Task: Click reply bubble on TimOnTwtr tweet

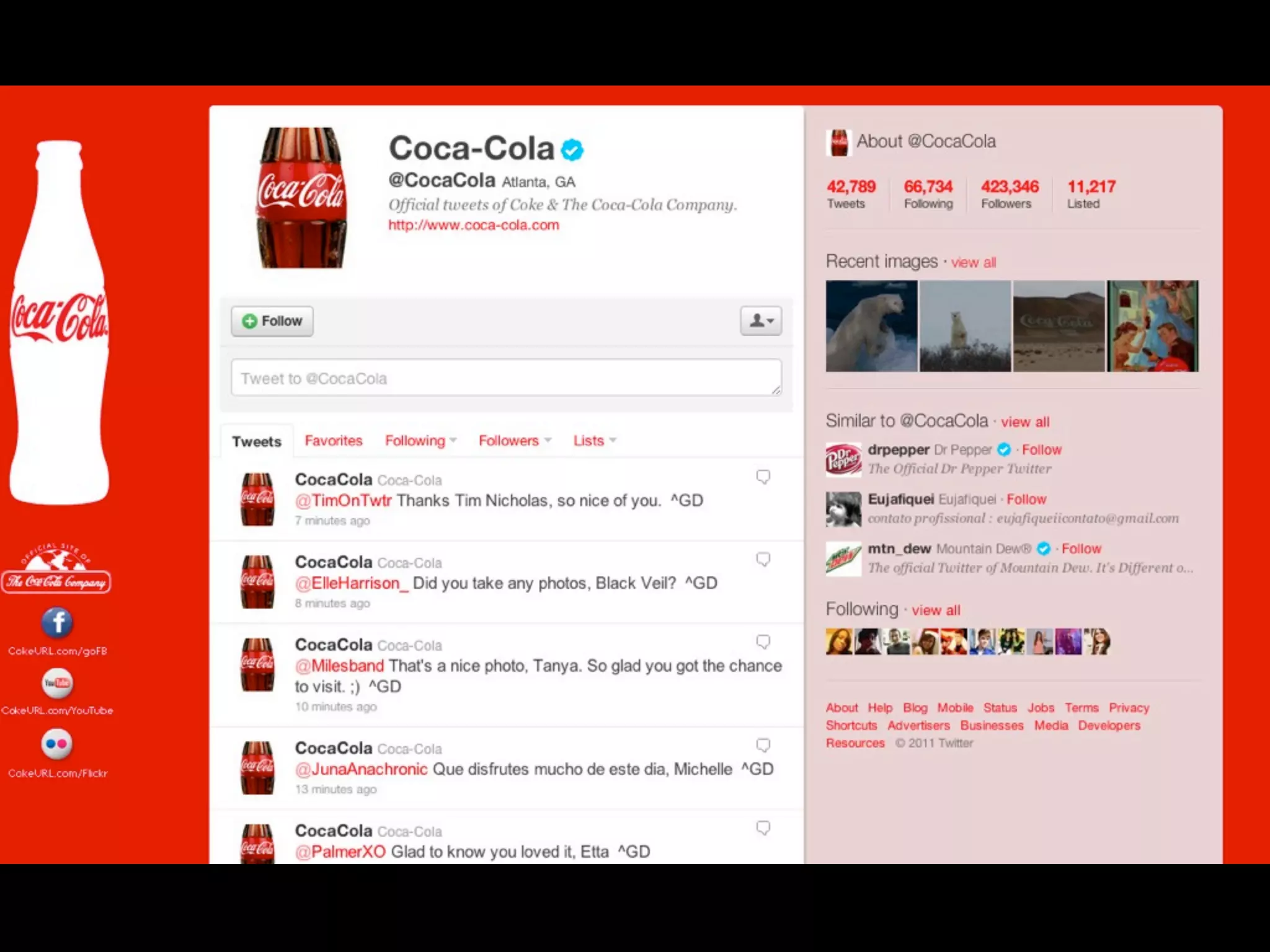Action: click(x=763, y=477)
